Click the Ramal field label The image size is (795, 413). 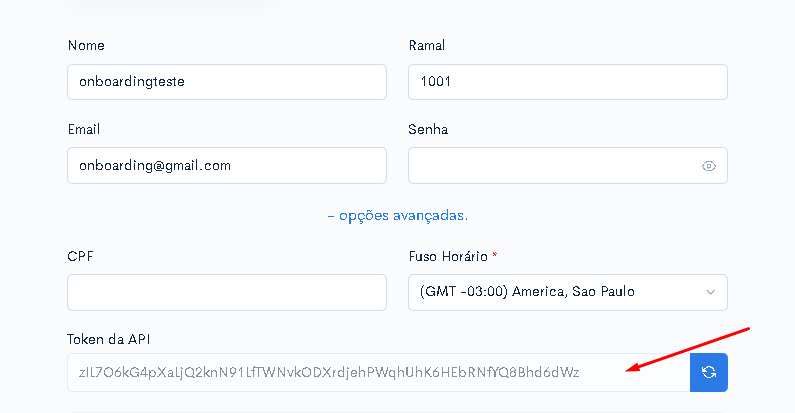click(427, 46)
